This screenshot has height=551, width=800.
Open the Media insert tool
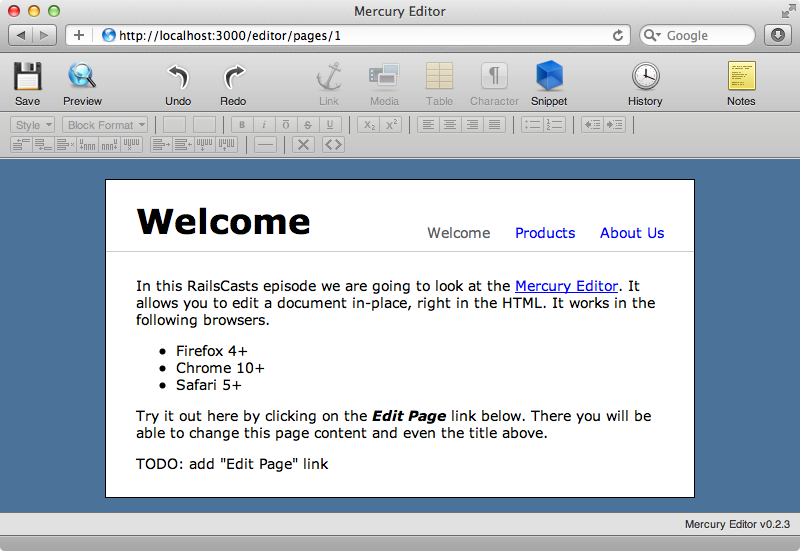click(x=384, y=84)
